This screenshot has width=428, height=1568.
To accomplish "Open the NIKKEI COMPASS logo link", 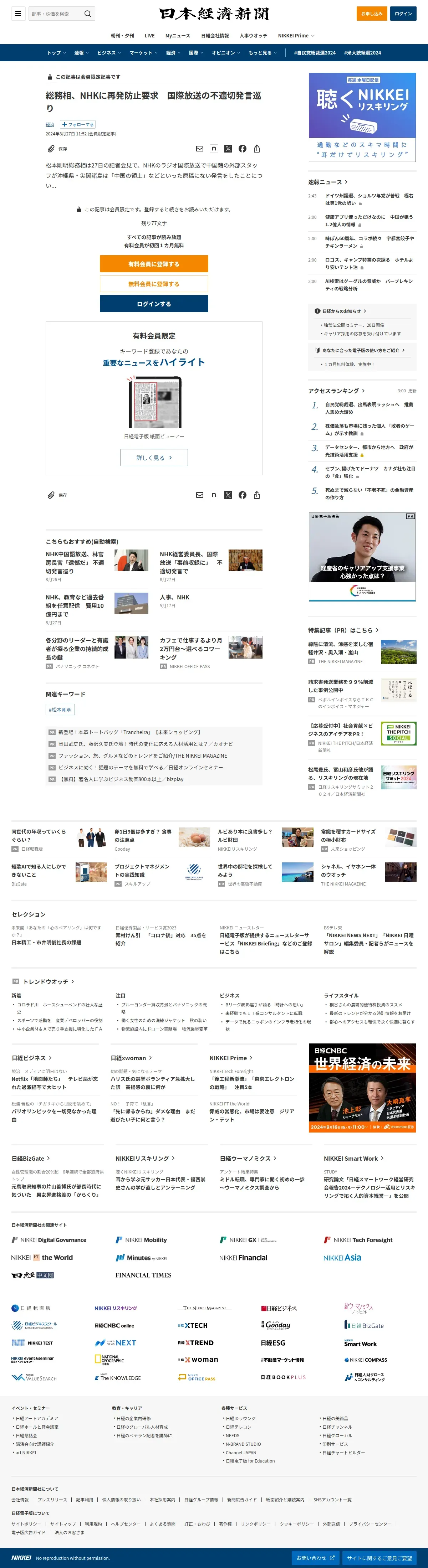I will pyautogui.click(x=365, y=1360).
